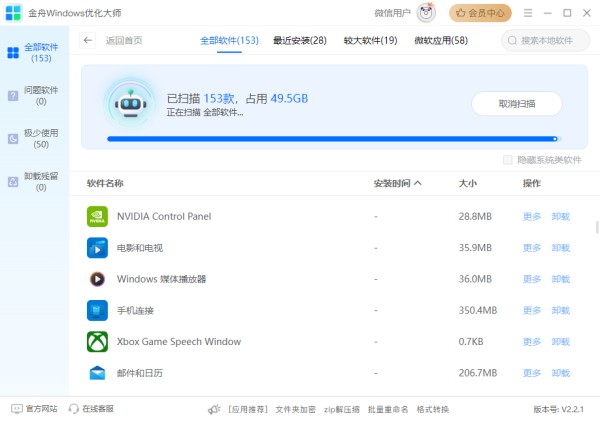Click 卸载 for Windows 媒体播放器
Viewport: 600px width, 422px height.
[561, 279]
